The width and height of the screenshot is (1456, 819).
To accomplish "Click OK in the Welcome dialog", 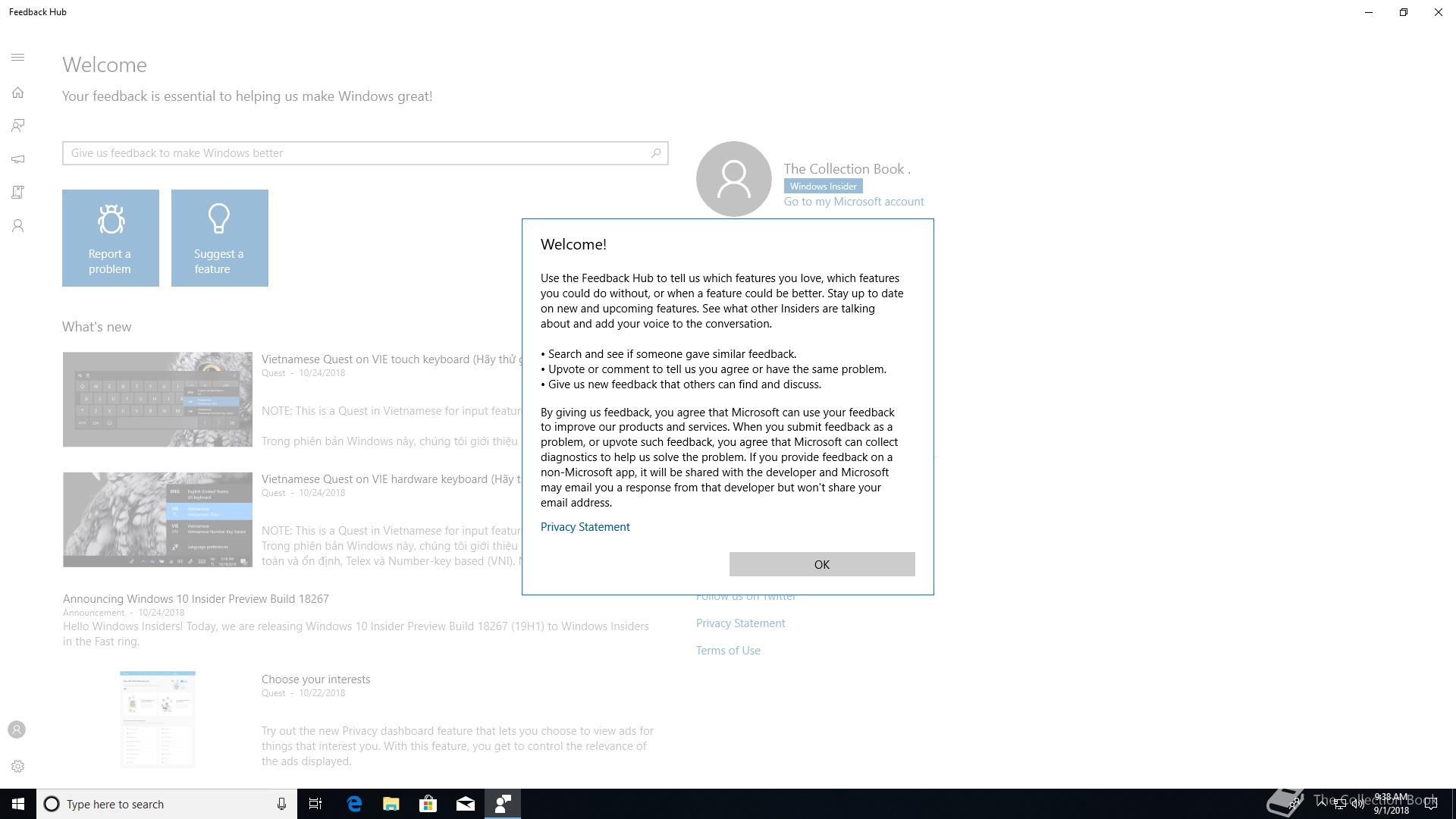I will click(822, 564).
